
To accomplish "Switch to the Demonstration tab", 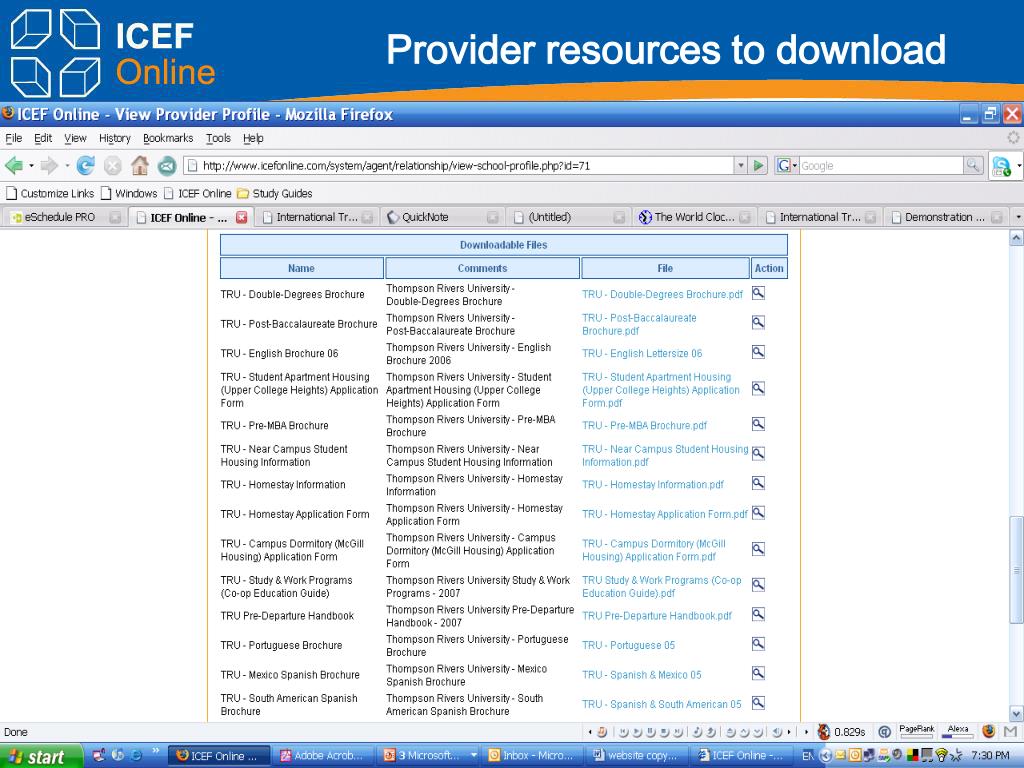I will click(946, 217).
